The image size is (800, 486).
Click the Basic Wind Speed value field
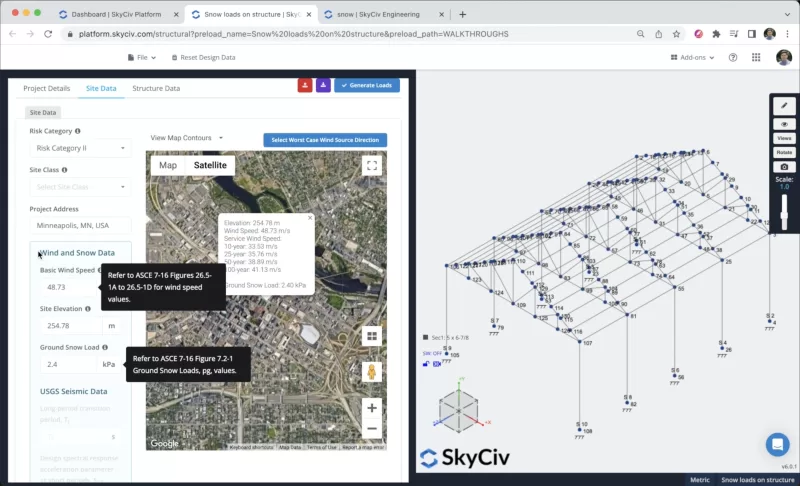70,288
